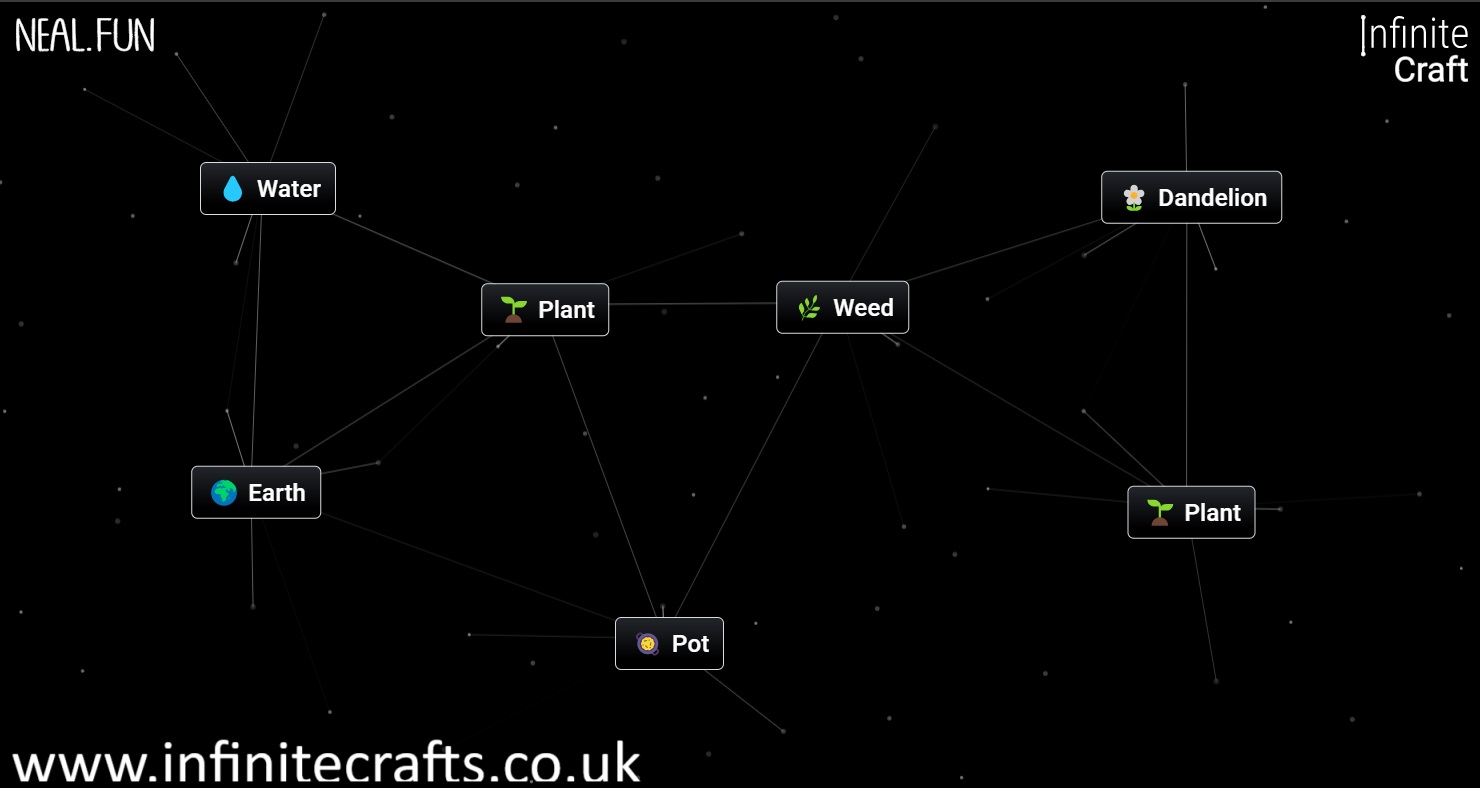Select the seedling icon on upper Plant element
Viewport: 1480px width, 788px height.
point(512,309)
